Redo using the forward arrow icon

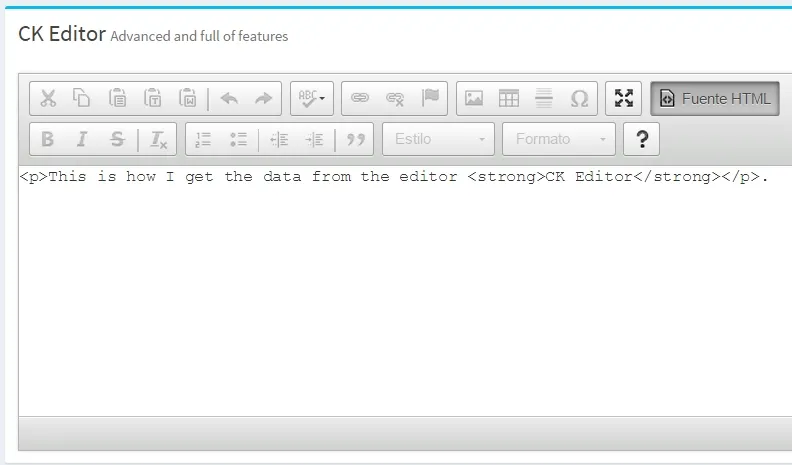click(263, 98)
